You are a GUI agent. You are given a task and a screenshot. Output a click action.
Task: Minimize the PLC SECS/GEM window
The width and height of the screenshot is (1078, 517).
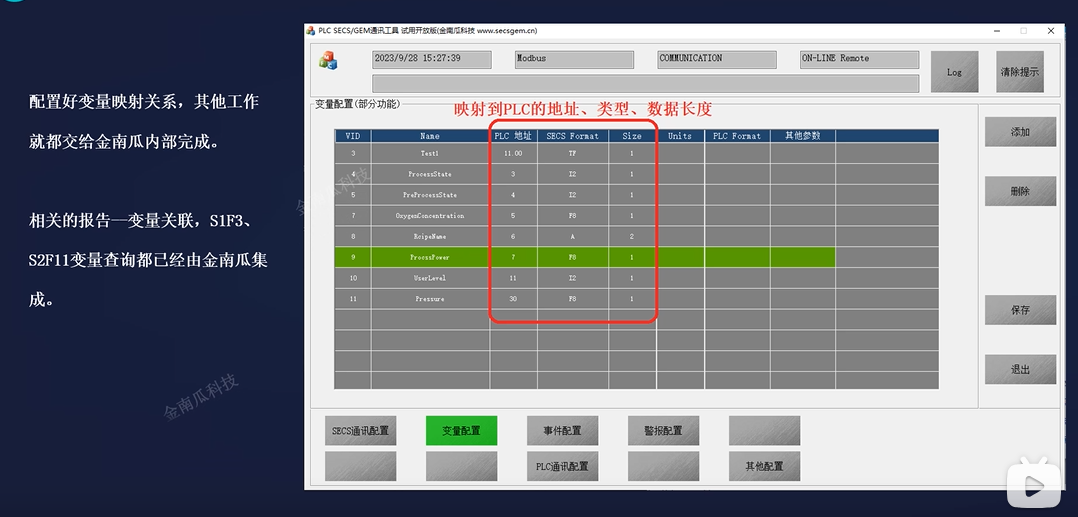point(997,31)
